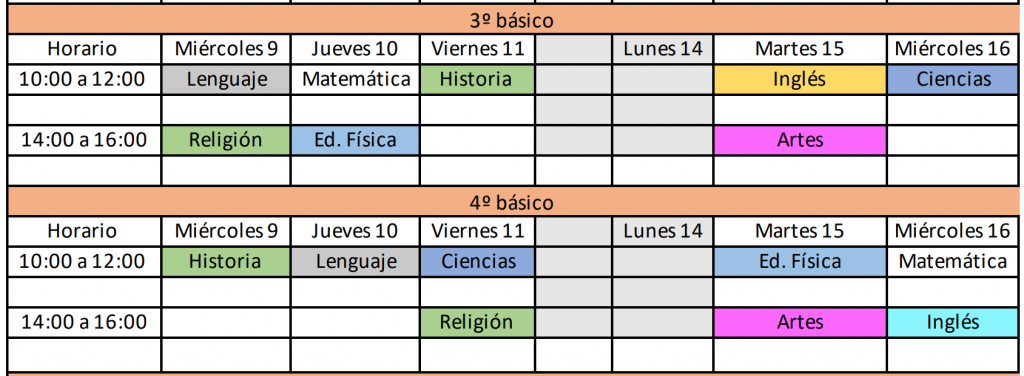The height and width of the screenshot is (376, 1024).
Task: Click the Historia cell in 4º básico
Action: click(x=226, y=262)
